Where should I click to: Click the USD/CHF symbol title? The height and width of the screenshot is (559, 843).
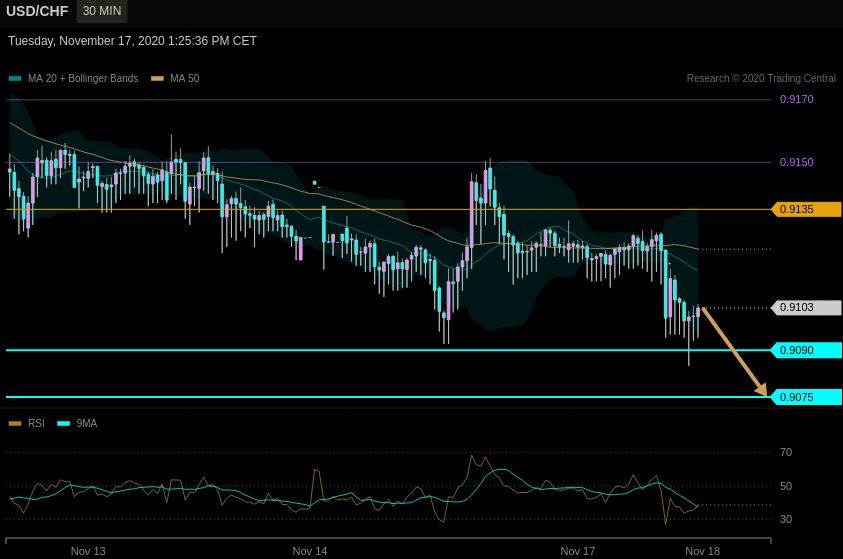(37, 11)
